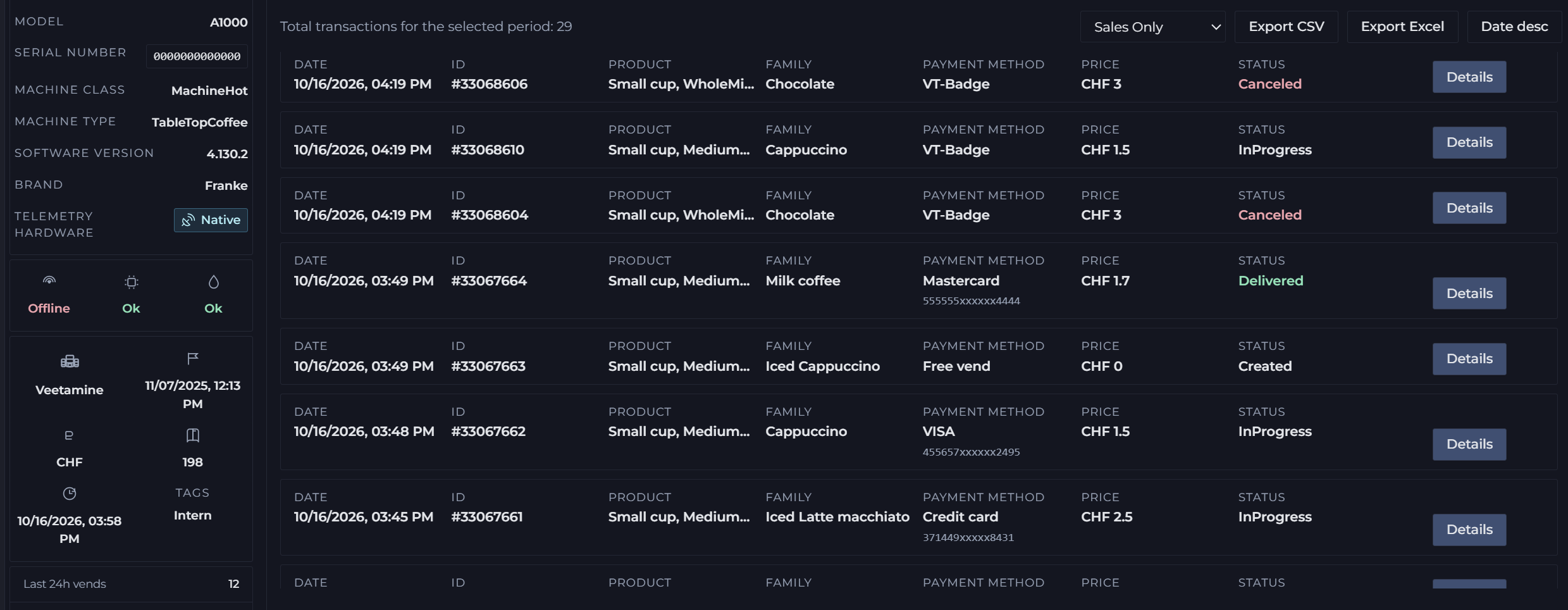Click the Veetamine company name
Screen dimensions: 1568x610
70,390
